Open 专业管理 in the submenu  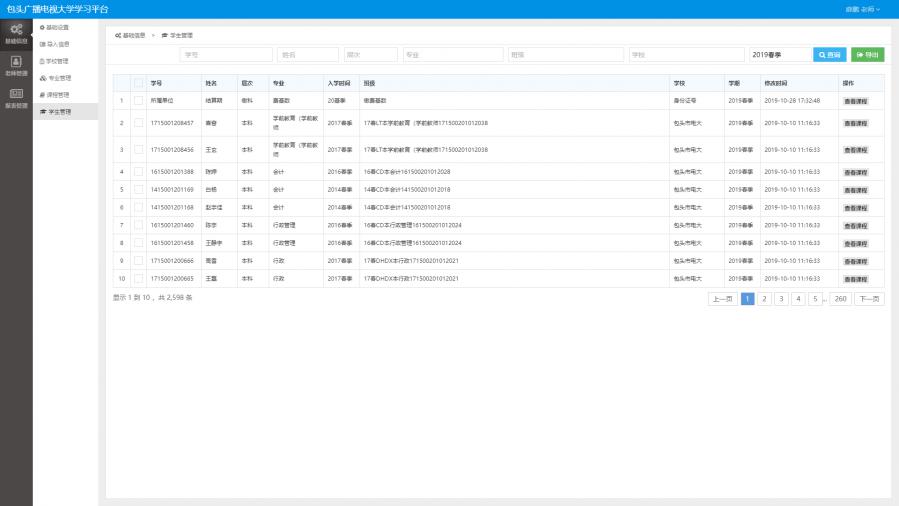click(56, 77)
